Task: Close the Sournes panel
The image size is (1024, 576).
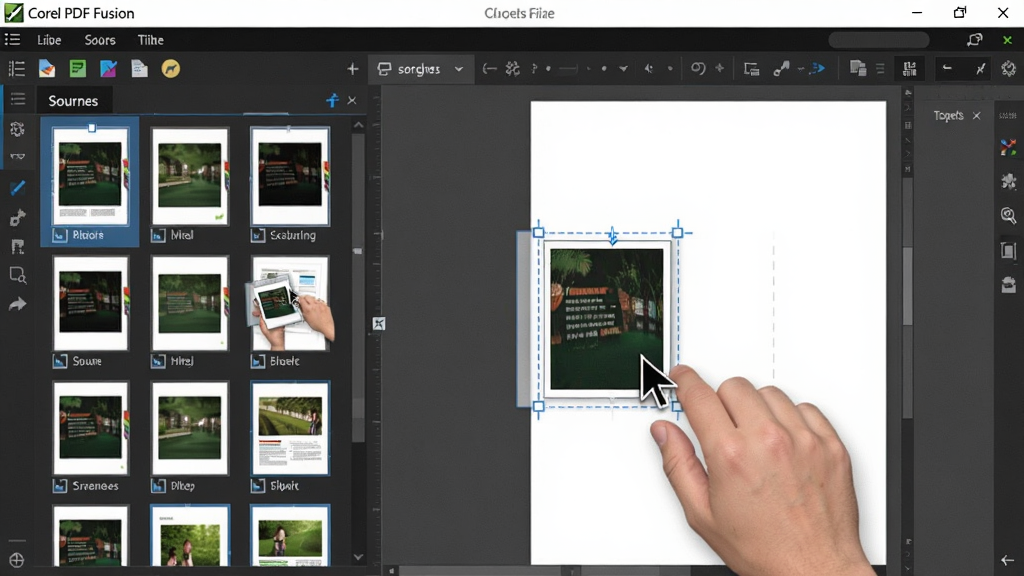Action: [x=352, y=101]
